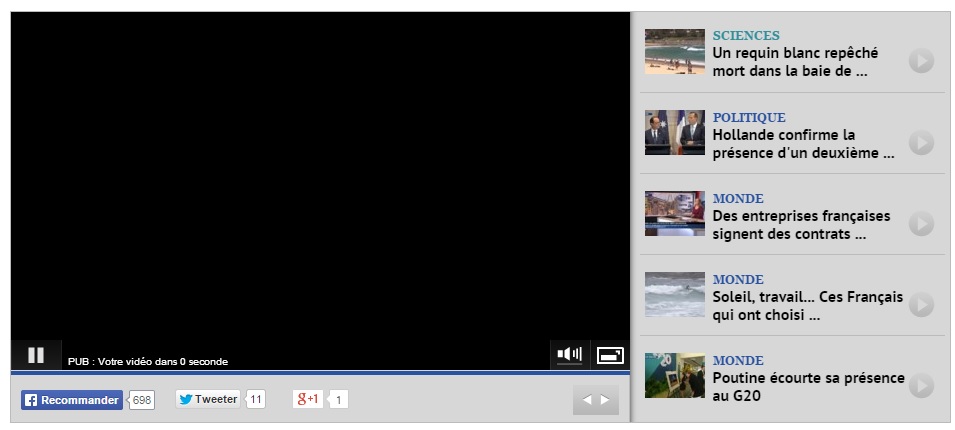
Task: Switch the player to fullscreen mode
Action: [x=610, y=355]
